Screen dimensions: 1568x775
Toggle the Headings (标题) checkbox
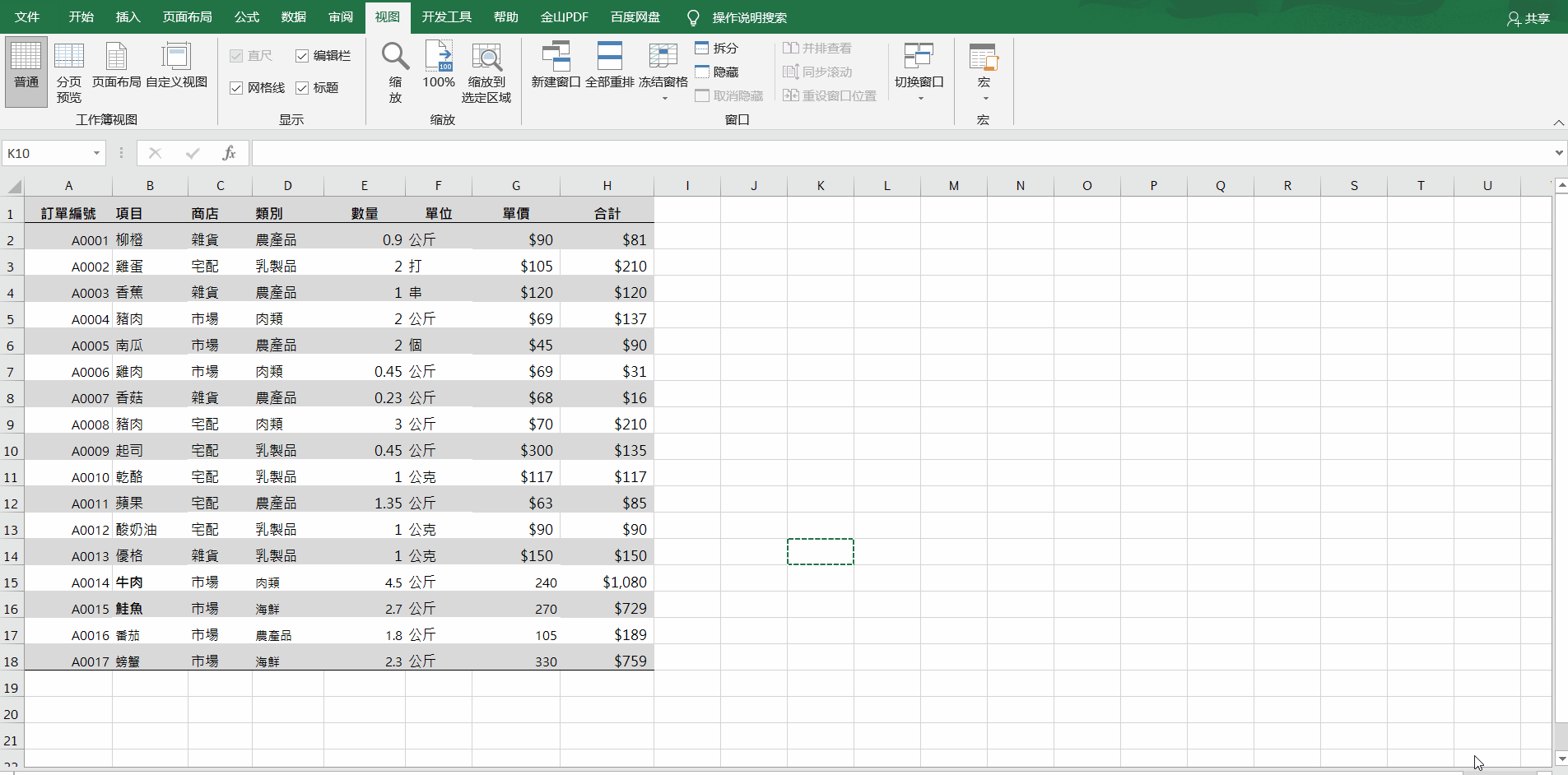(x=302, y=88)
